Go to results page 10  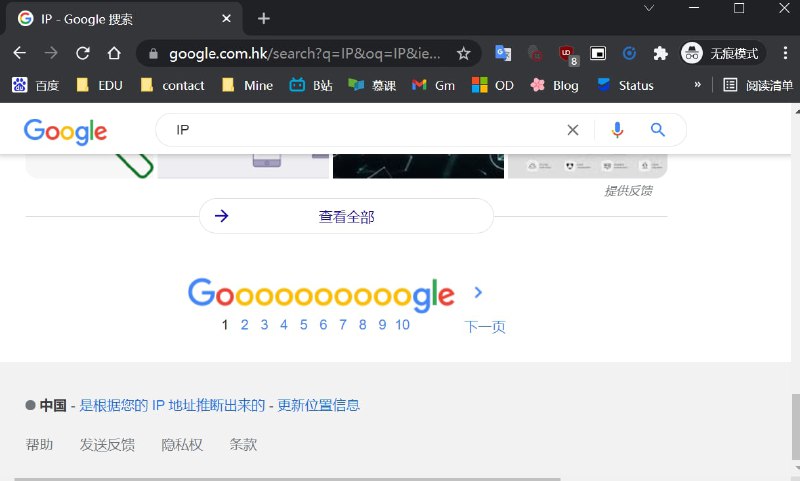tap(403, 325)
